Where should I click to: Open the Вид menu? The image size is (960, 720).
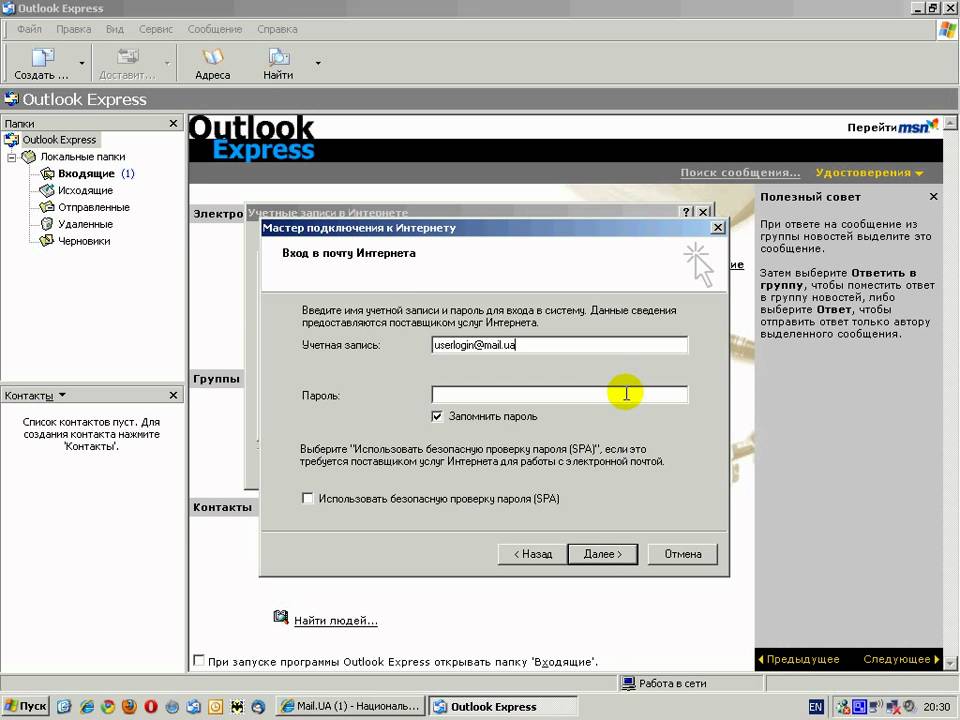click(x=114, y=29)
